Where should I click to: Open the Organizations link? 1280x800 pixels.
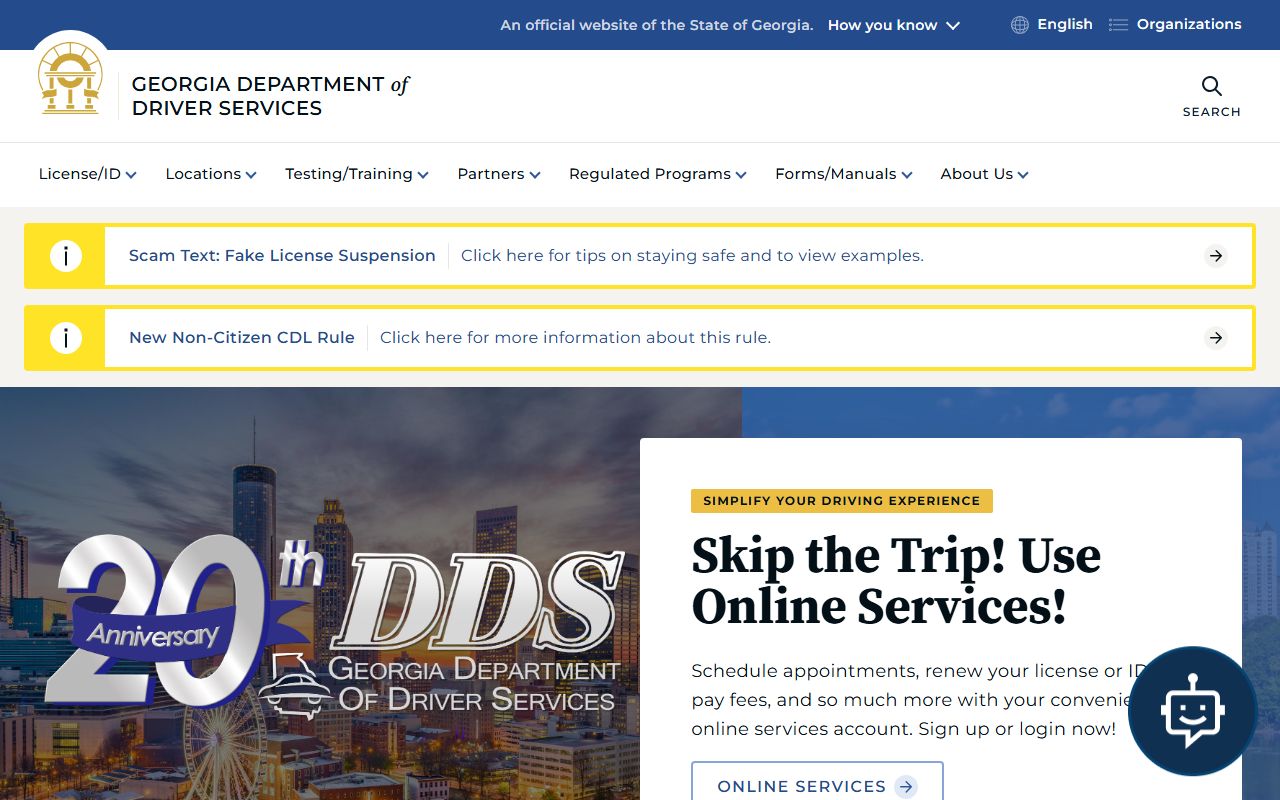click(1189, 24)
